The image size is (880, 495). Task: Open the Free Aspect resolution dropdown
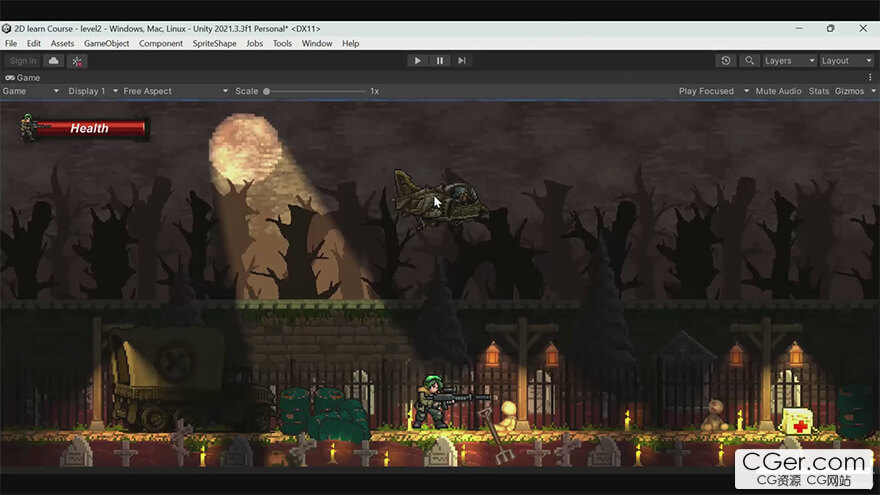click(176, 91)
